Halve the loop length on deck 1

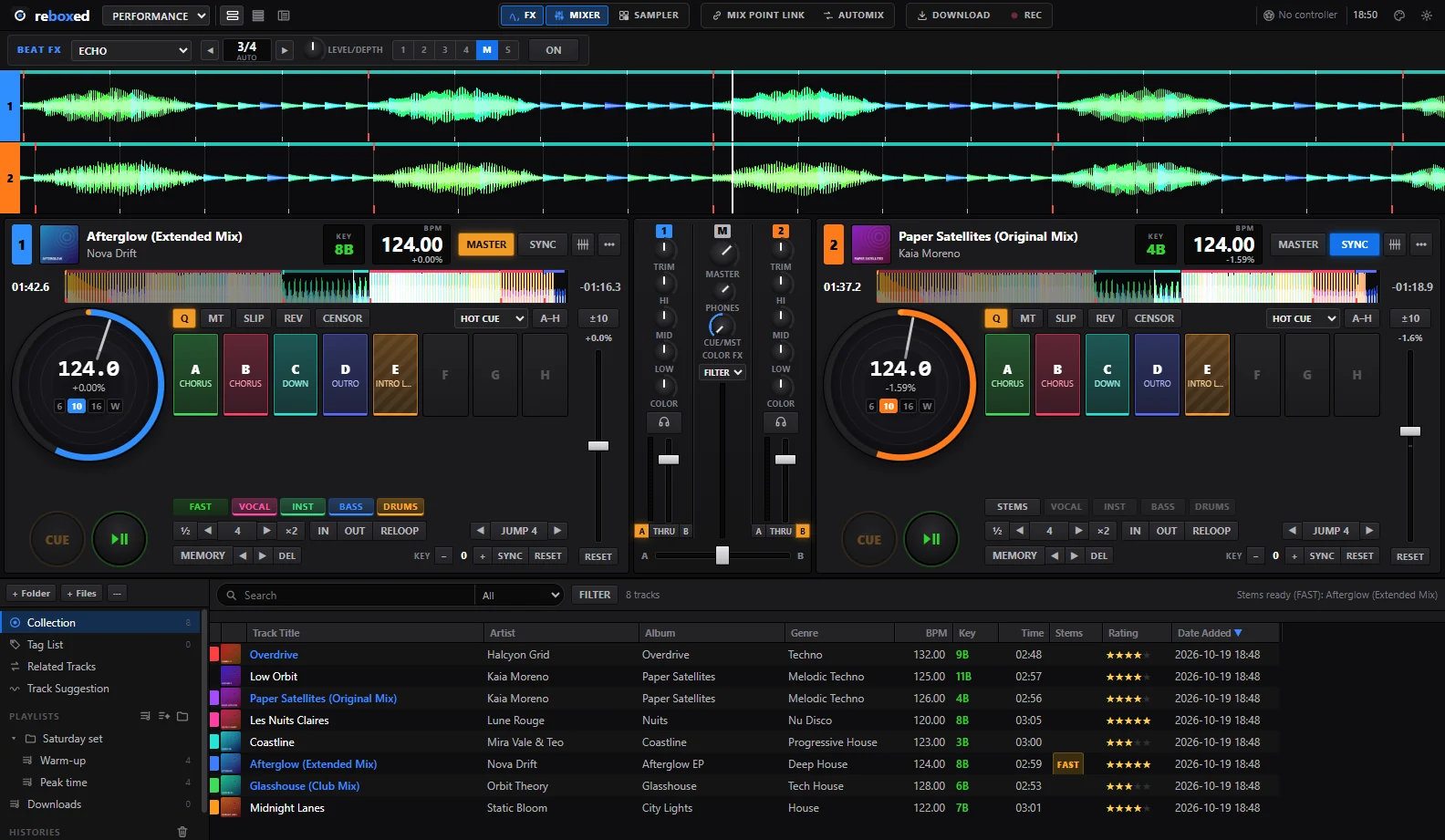tap(185, 531)
